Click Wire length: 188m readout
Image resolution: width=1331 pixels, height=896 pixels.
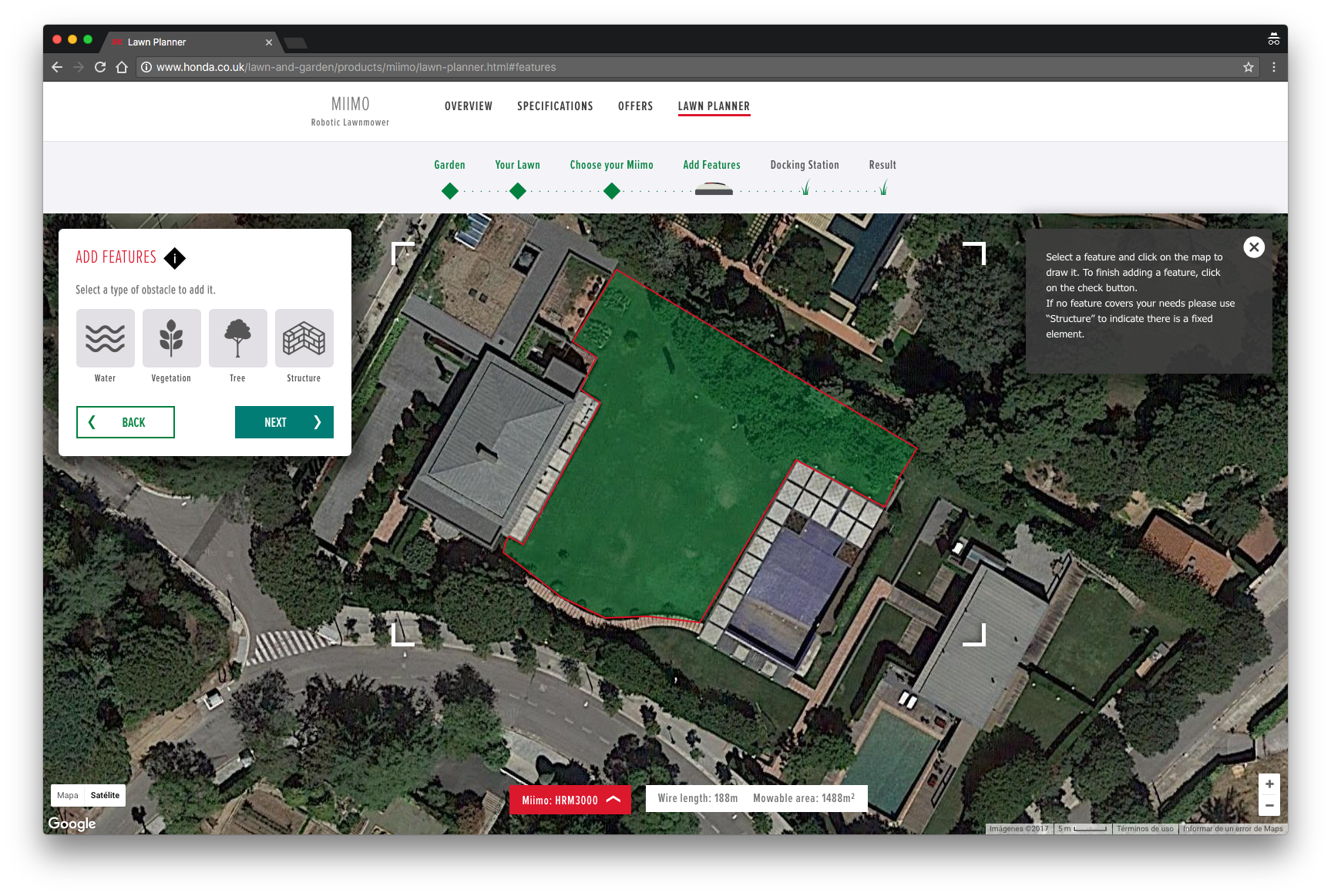(697, 799)
